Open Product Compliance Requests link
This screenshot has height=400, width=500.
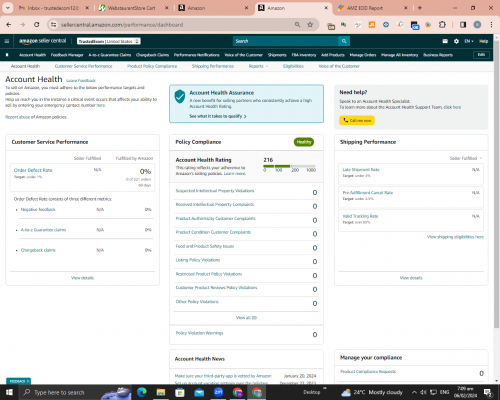(368, 371)
